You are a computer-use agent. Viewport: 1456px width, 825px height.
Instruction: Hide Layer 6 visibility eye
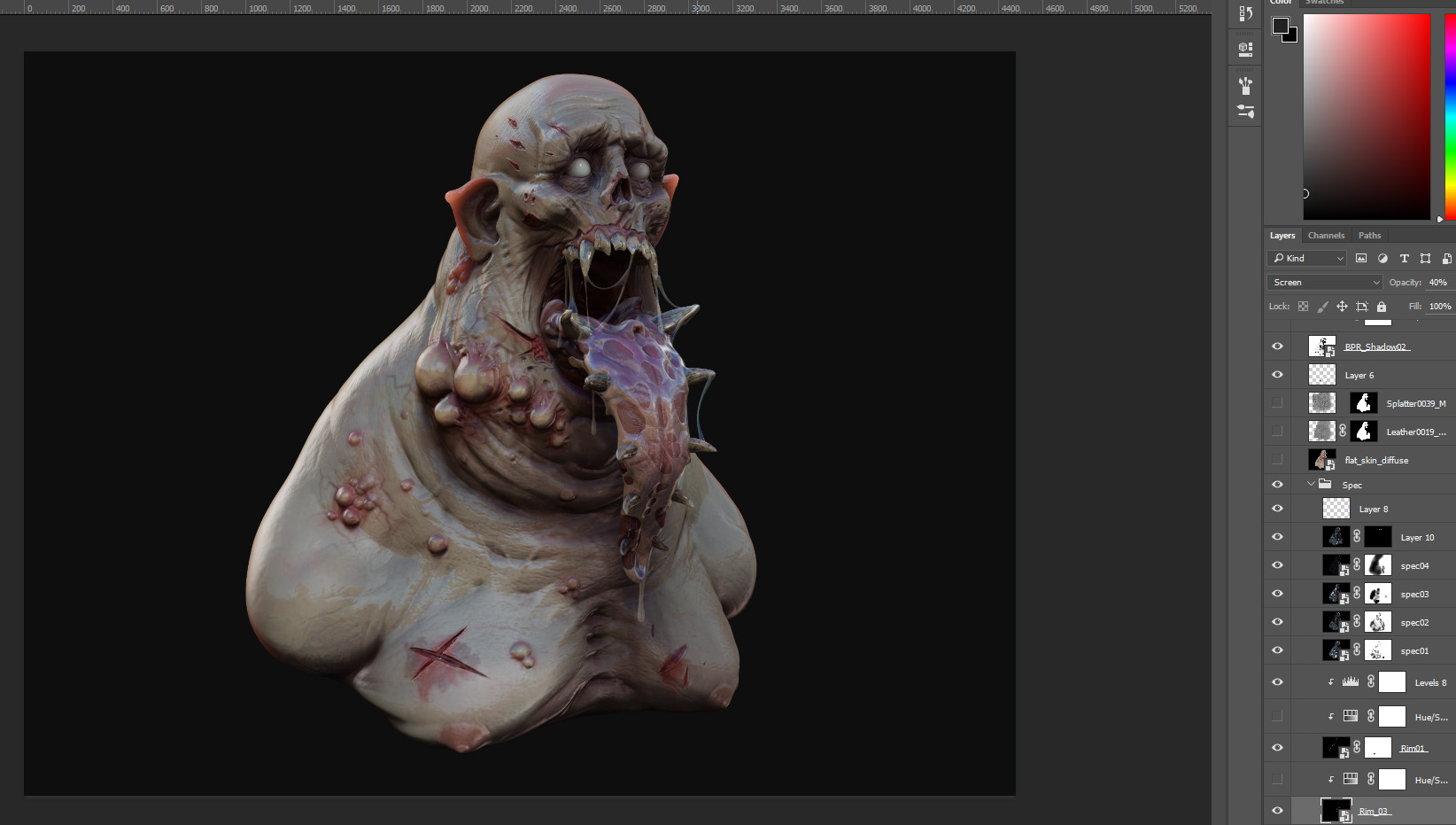tap(1277, 375)
